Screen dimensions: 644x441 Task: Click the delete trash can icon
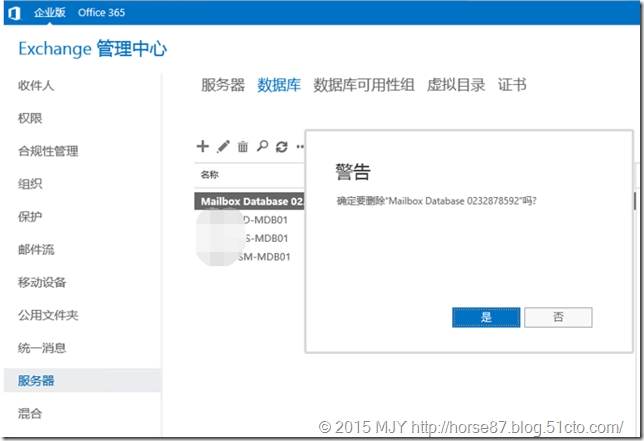242,147
